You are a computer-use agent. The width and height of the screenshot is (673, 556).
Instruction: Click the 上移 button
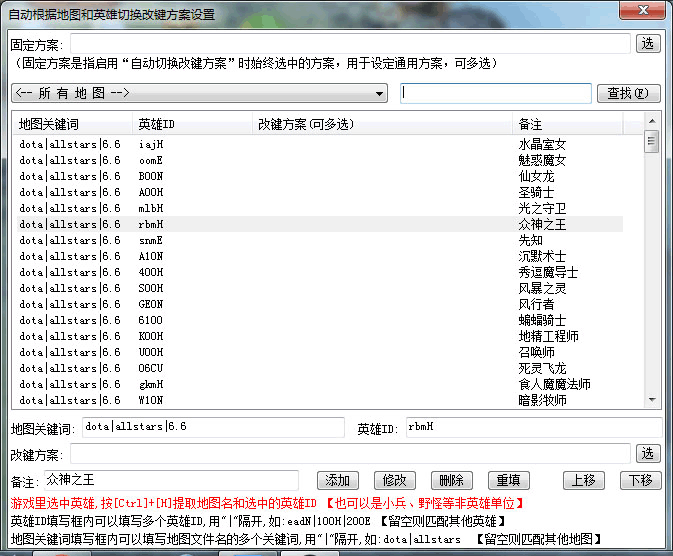point(584,480)
